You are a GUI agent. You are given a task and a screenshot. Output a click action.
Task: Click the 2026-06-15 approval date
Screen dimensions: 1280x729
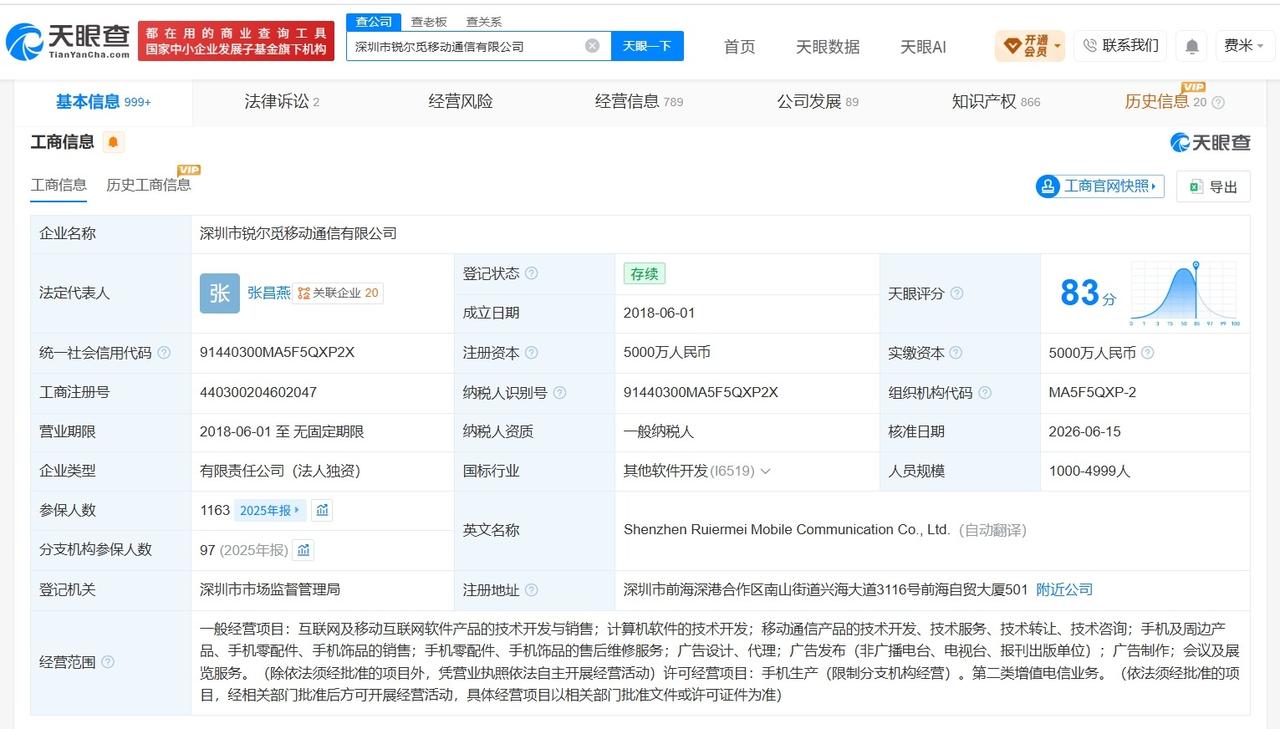click(1085, 432)
